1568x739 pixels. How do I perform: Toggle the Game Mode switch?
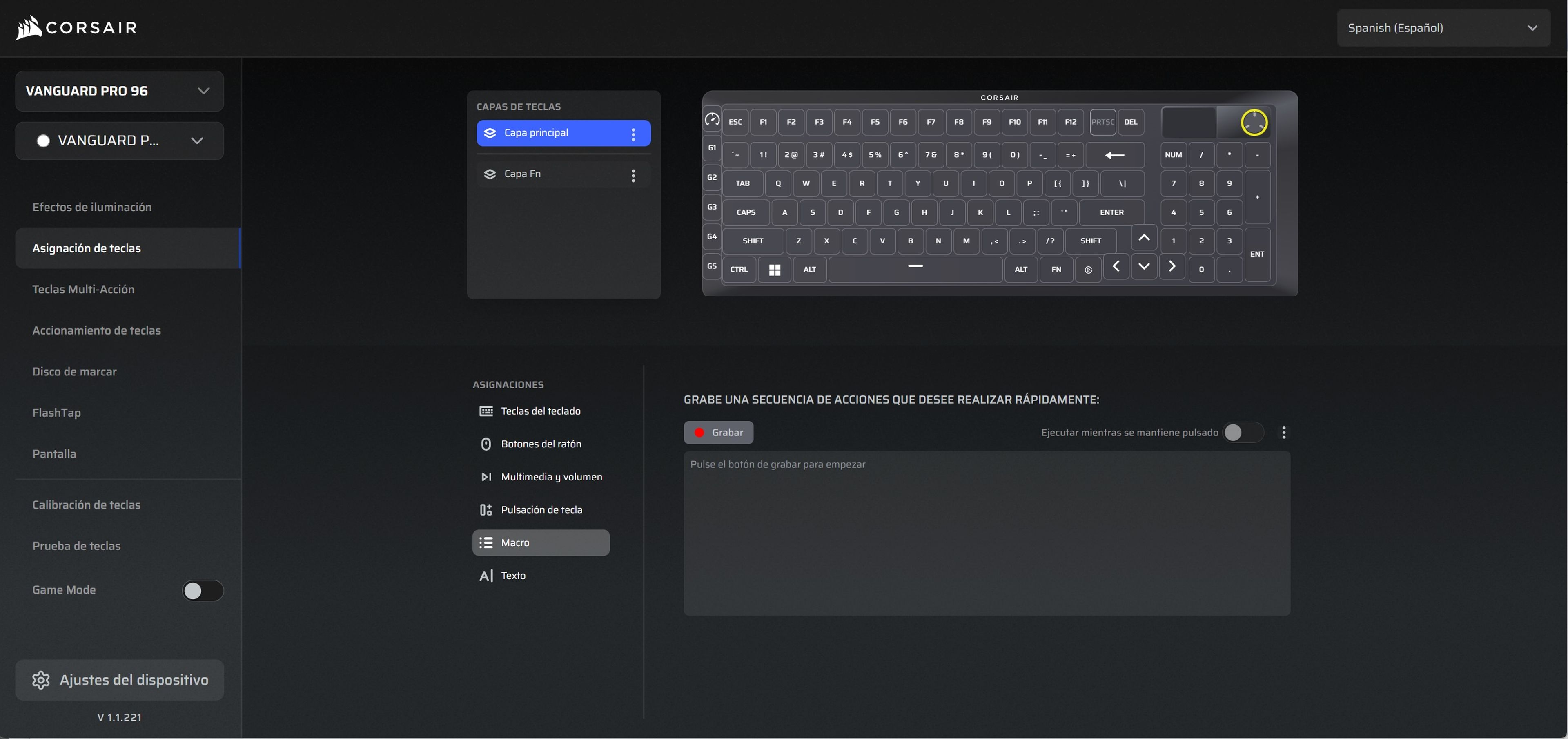point(203,590)
